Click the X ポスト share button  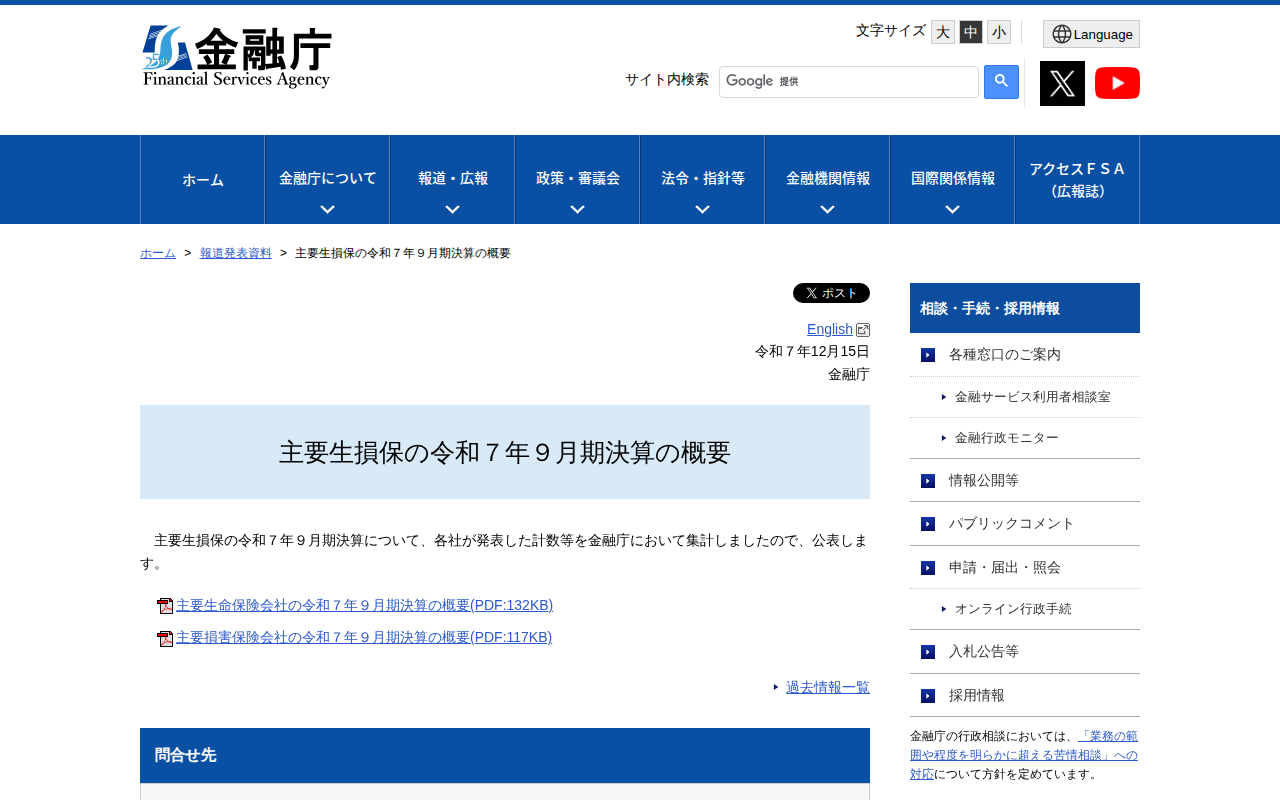tap(831, 293)
